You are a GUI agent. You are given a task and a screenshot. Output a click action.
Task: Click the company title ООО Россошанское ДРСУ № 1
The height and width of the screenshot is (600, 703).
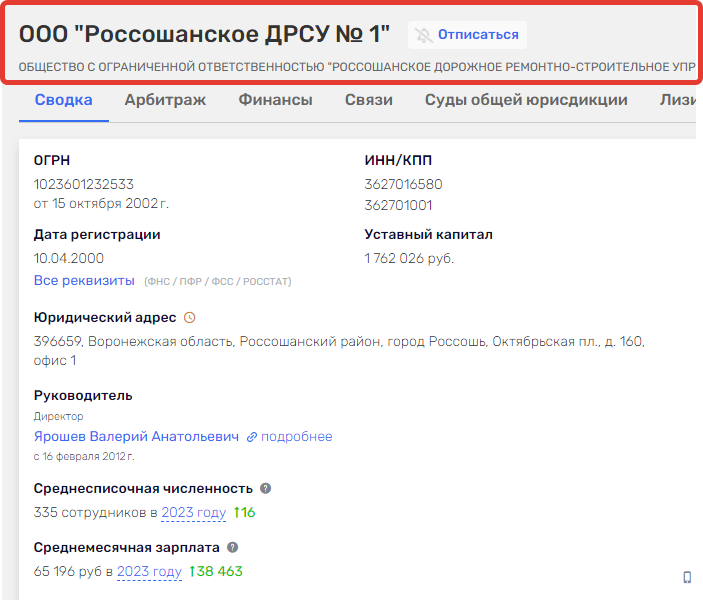tap(204, 34)
